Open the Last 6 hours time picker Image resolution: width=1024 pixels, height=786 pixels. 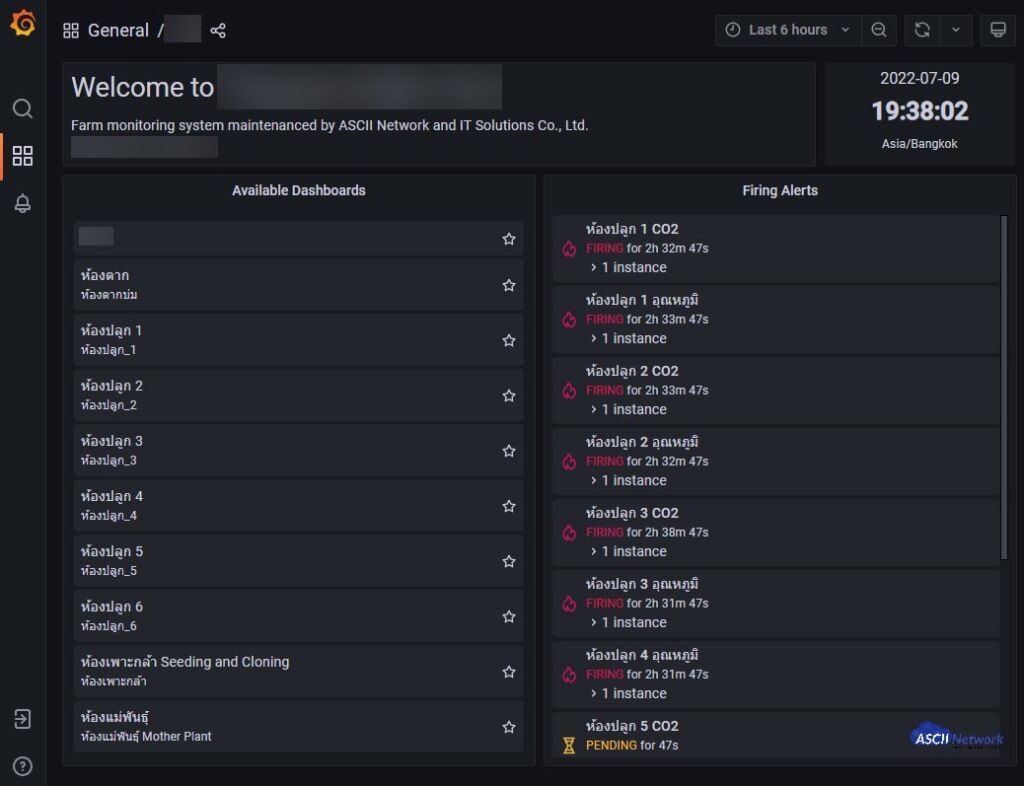tap(787, 30)
